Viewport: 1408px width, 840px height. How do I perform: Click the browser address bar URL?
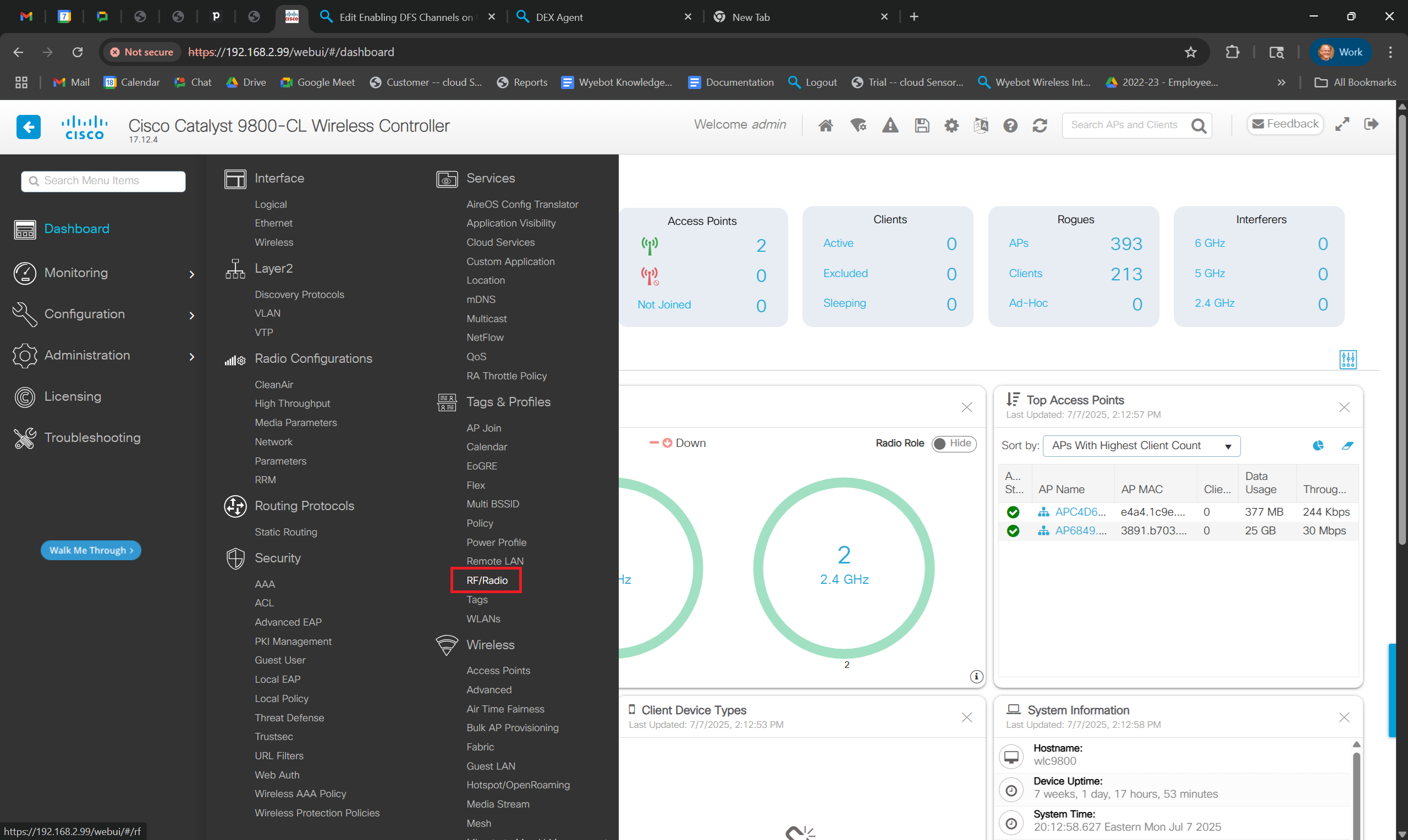point(291,52)
